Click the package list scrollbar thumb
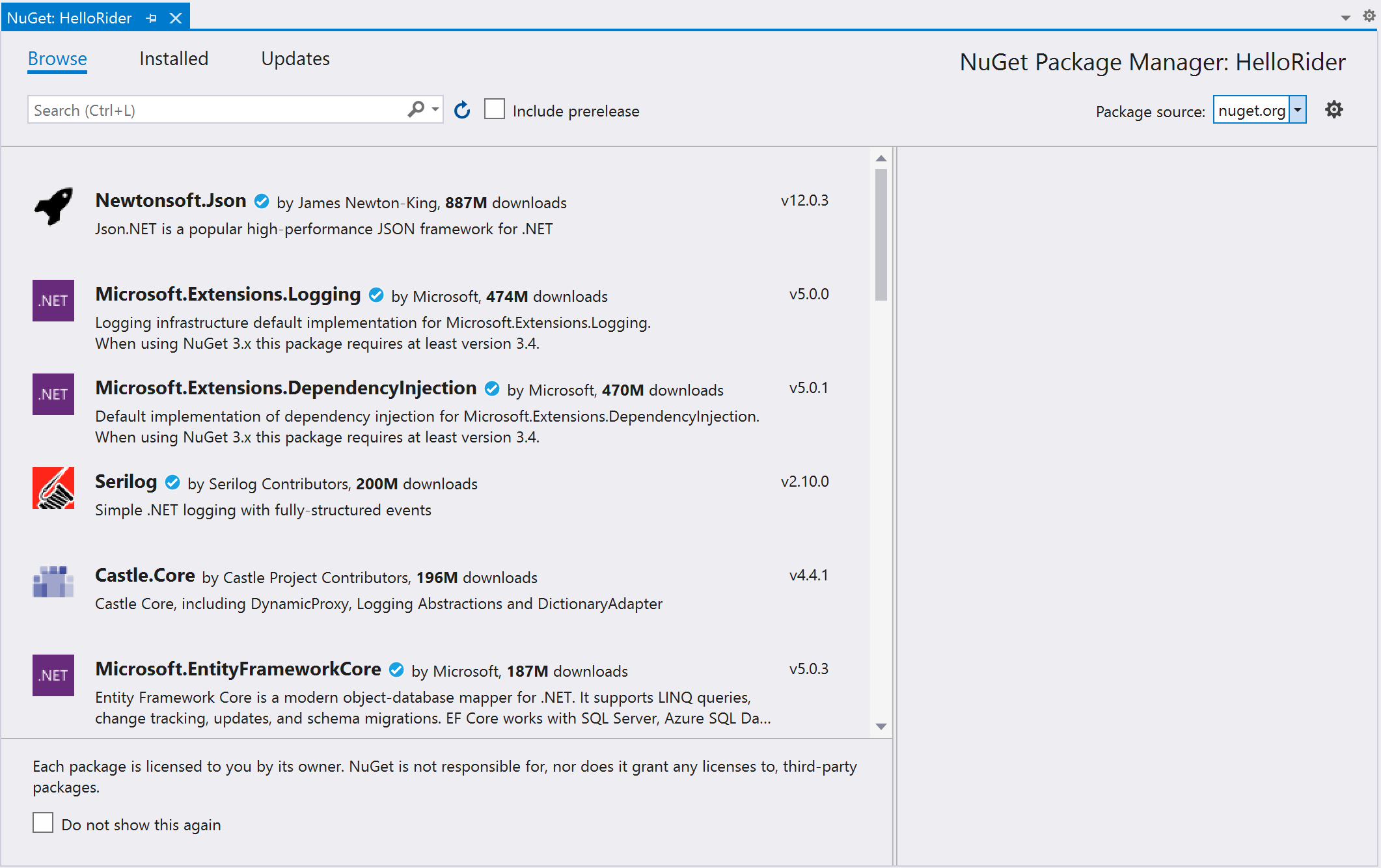 click(x=881, y=234)
